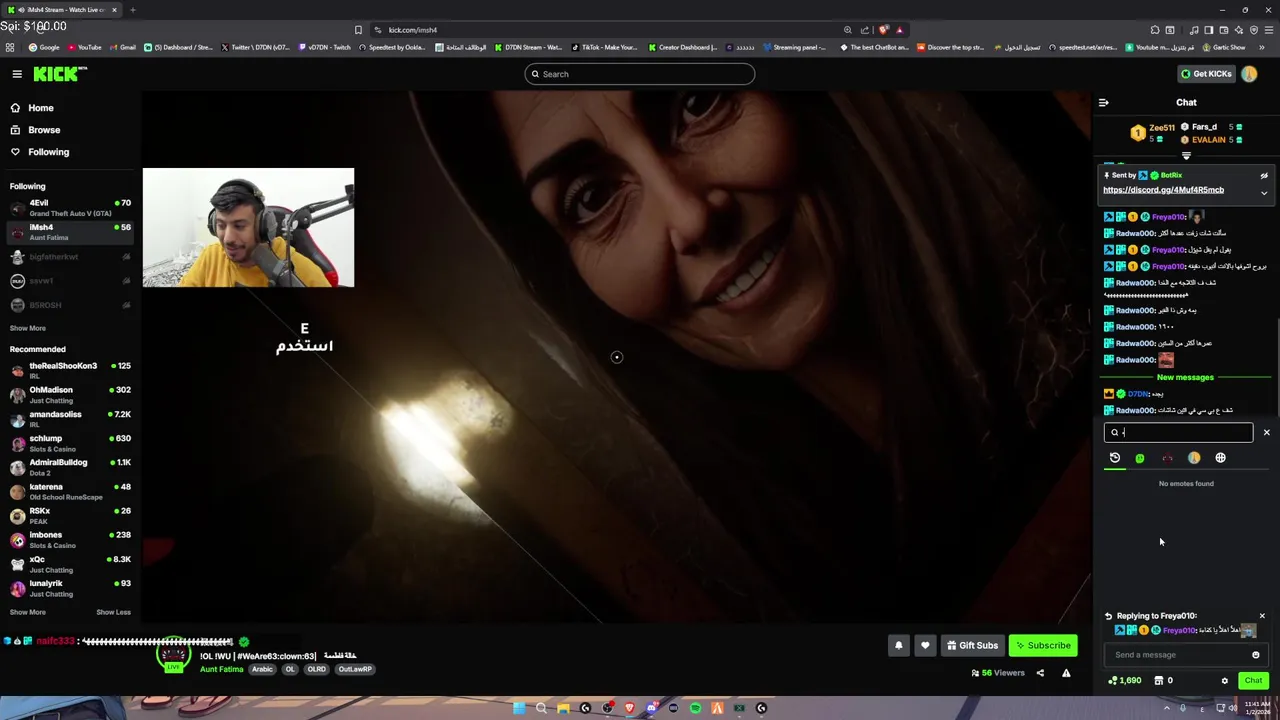This screenshot has width=1280, height=720.
Task: Open imbones recommended channel
Action: tap(70, 539)
